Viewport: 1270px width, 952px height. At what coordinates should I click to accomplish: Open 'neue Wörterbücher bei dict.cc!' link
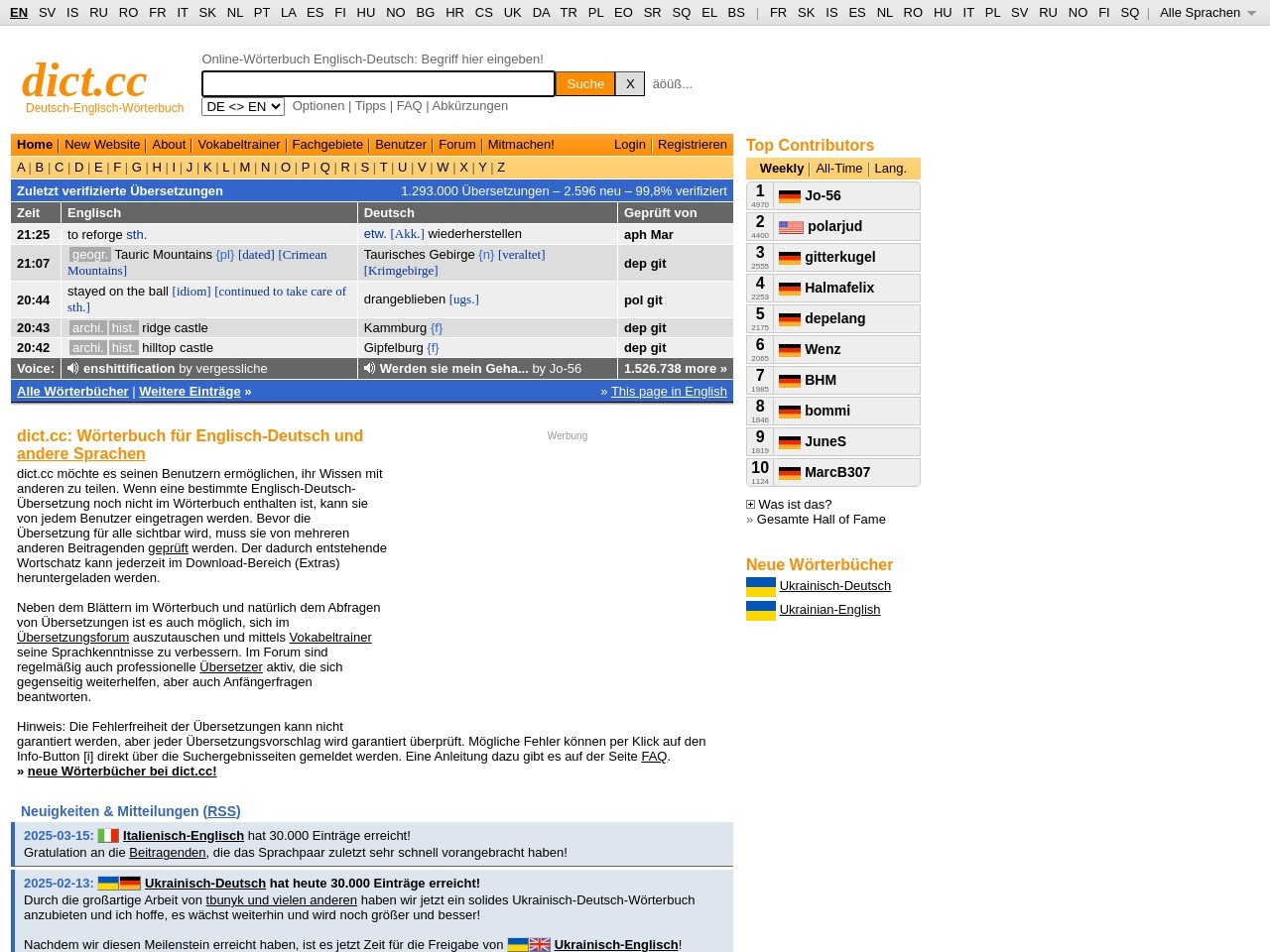tap(122, 772)
